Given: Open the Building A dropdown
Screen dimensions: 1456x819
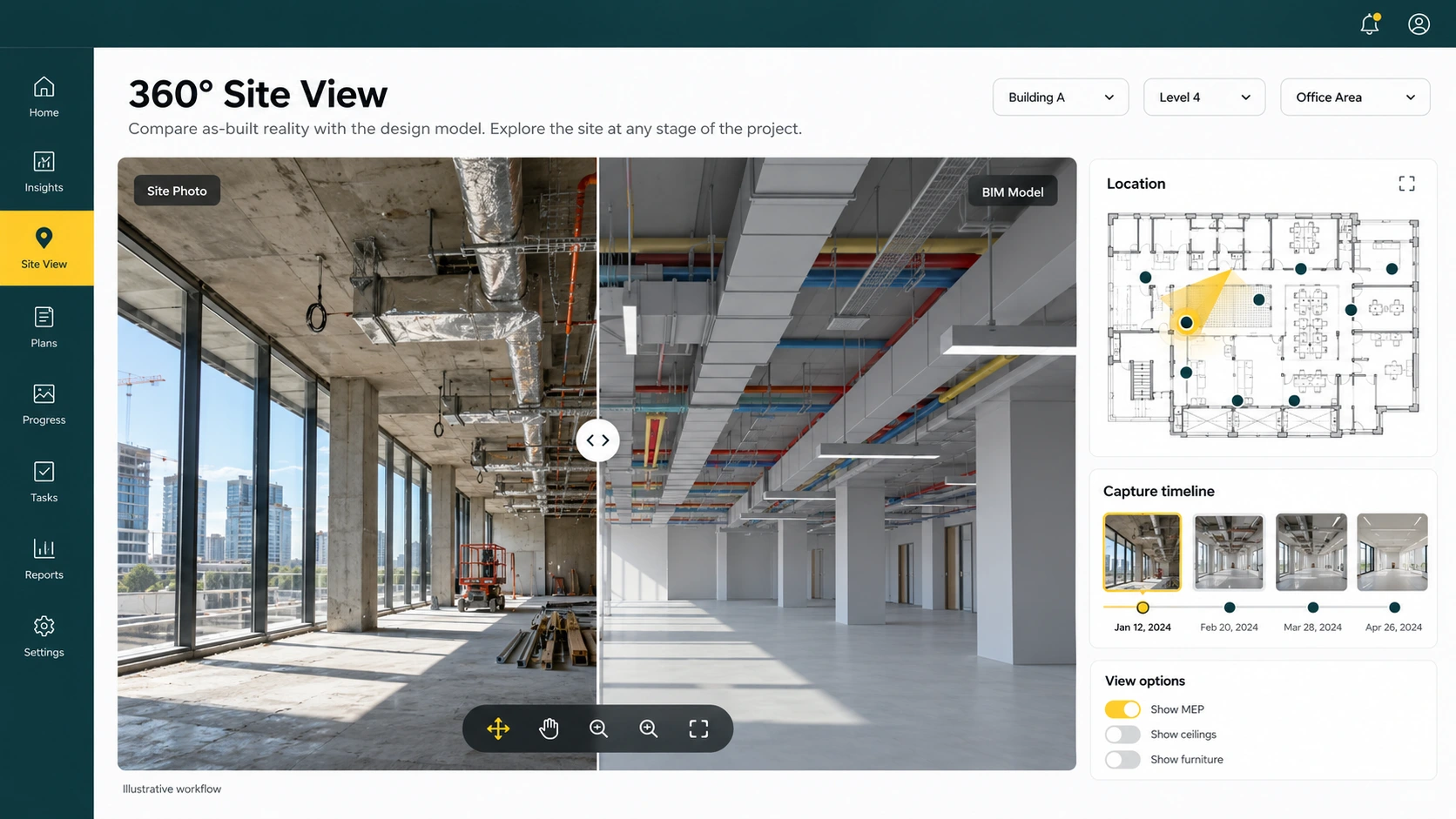Looking at the screenshot, I should coord(1061,97).
